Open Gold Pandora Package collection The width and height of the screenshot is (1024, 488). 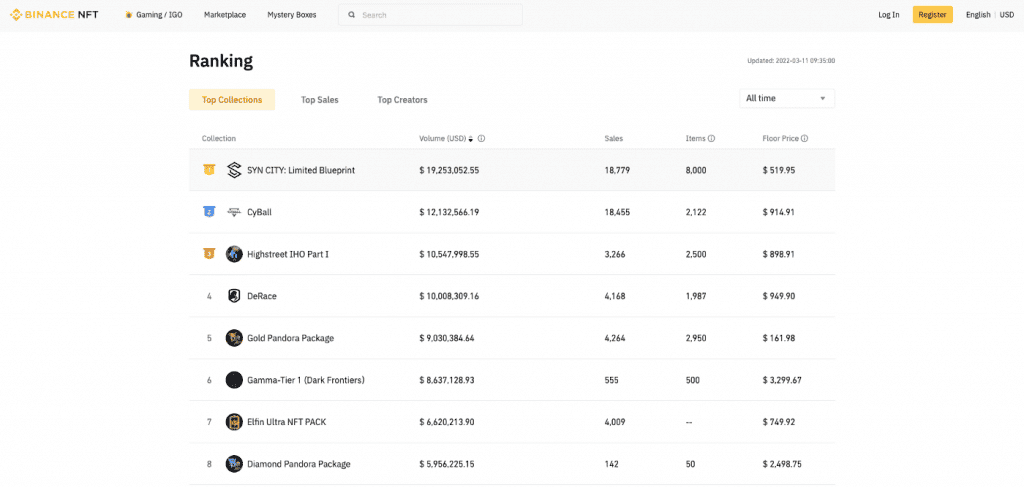(291, 338)
